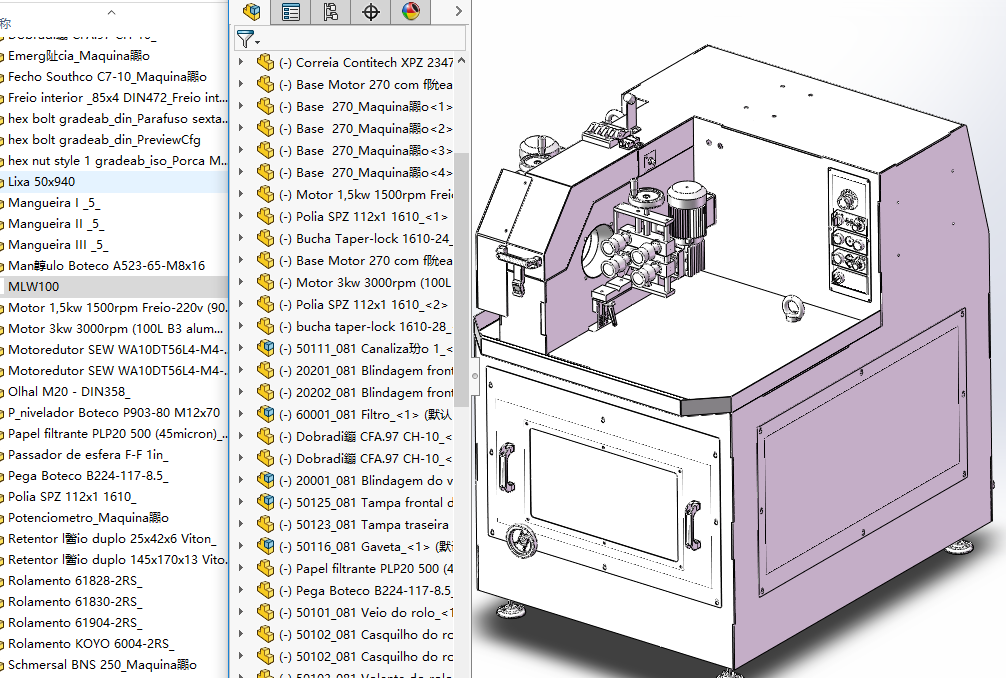This screenshot has height=678, width=1006.
Task: Select the MLW100 file in the list
Action: 33,287
